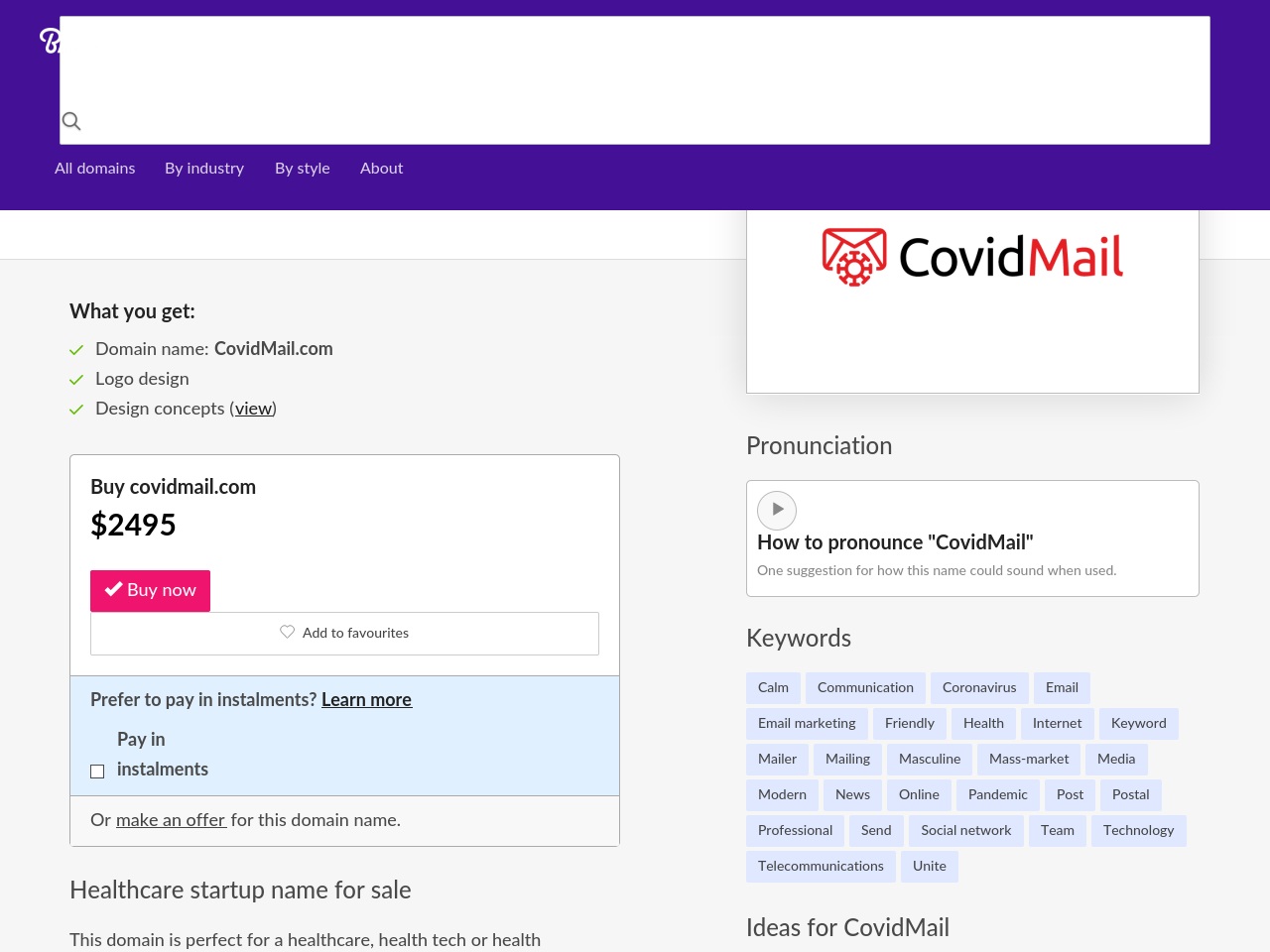Open Learn more about instalments
The width and height of the screenshot is (1270, 952).
[x=366, y=700]
